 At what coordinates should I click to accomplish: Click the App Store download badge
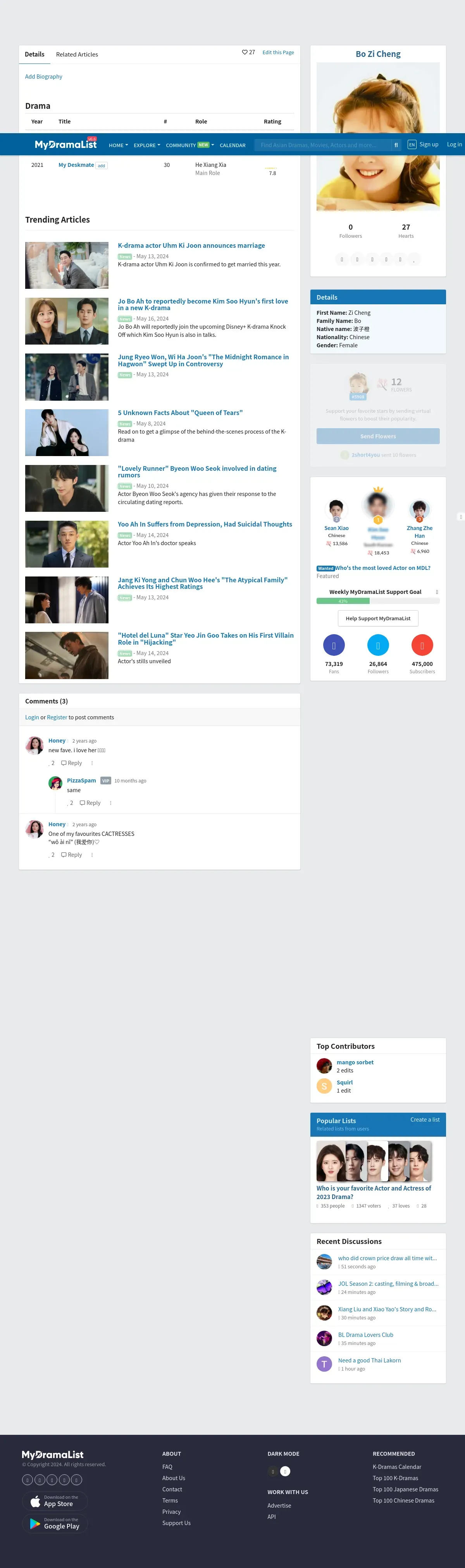click(55, 1501)
